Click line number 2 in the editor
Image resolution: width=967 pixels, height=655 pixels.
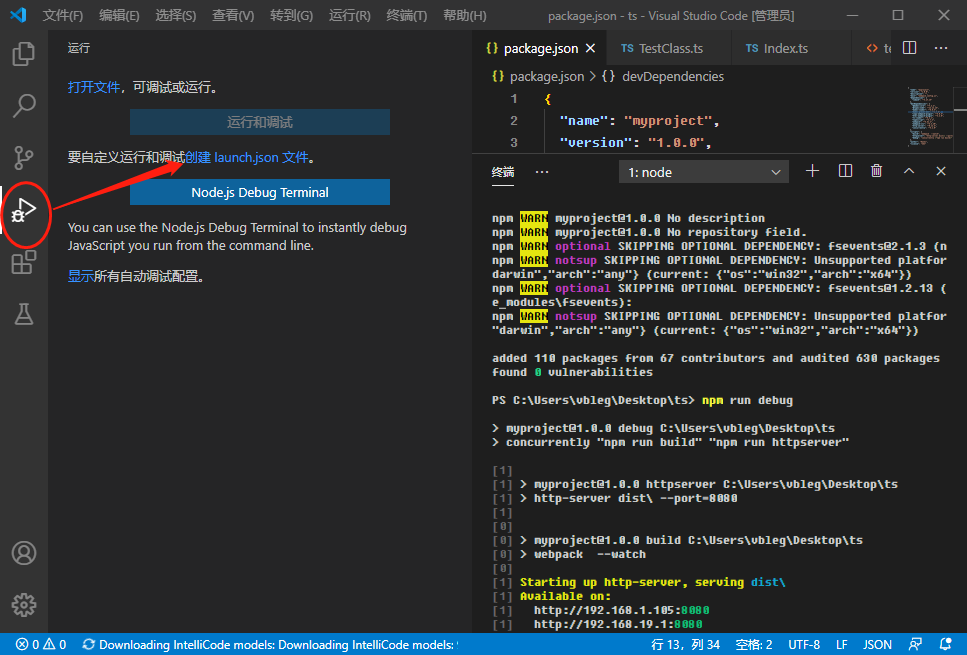[514, 120]
